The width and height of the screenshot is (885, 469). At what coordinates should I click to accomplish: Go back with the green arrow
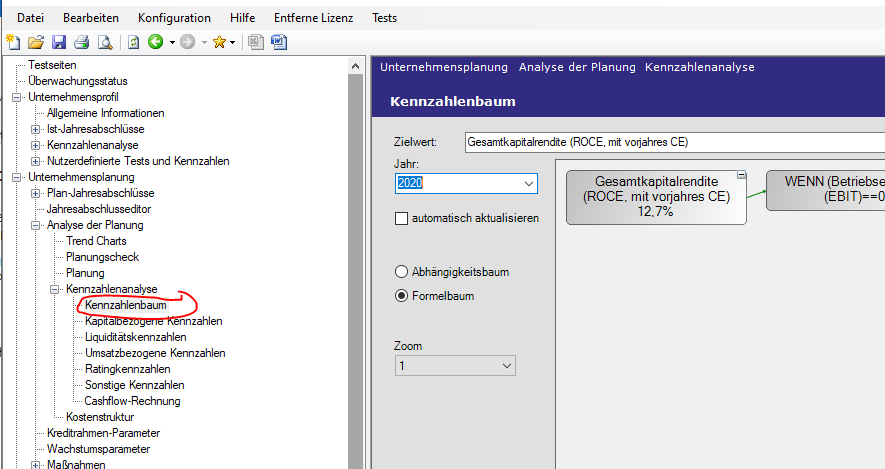156,42
